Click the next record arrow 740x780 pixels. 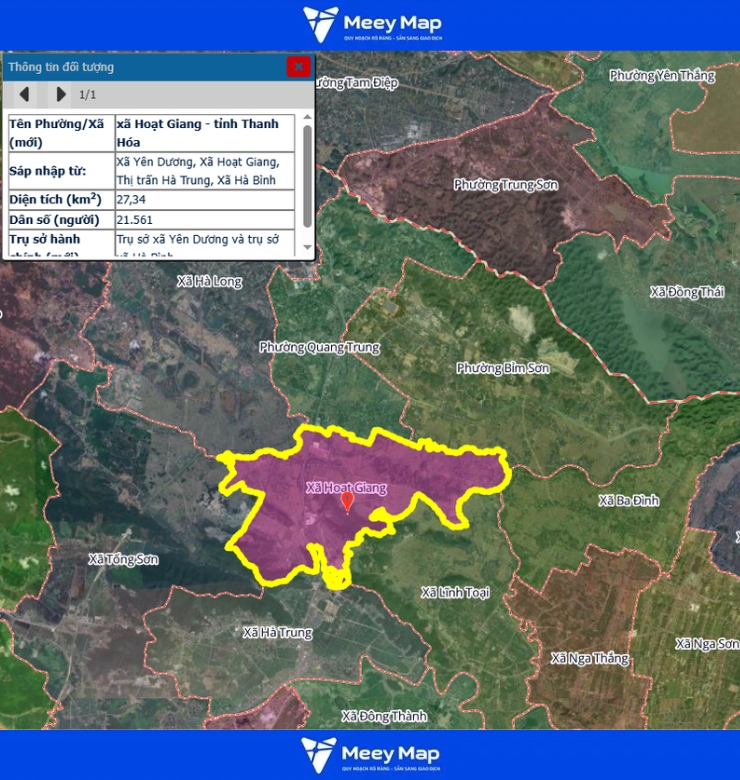60,94
